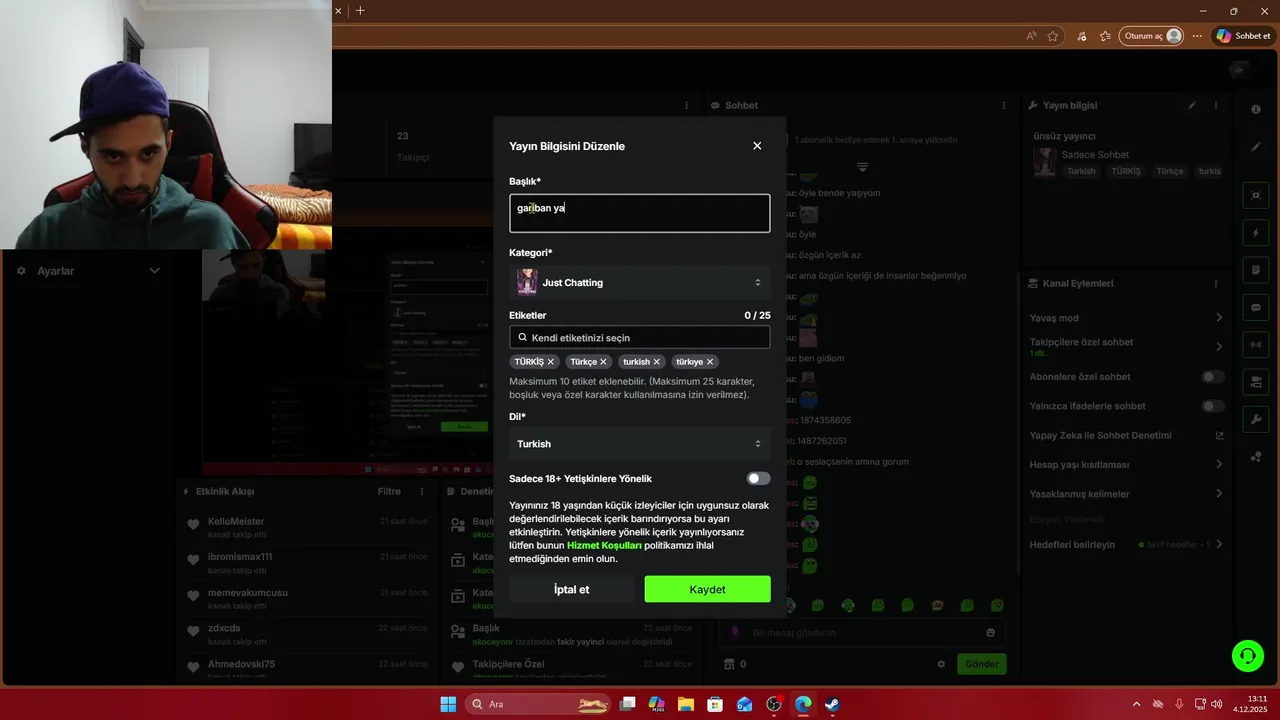Show hidden system tray icons
1280x720 pixels.
coord(1136,704)
